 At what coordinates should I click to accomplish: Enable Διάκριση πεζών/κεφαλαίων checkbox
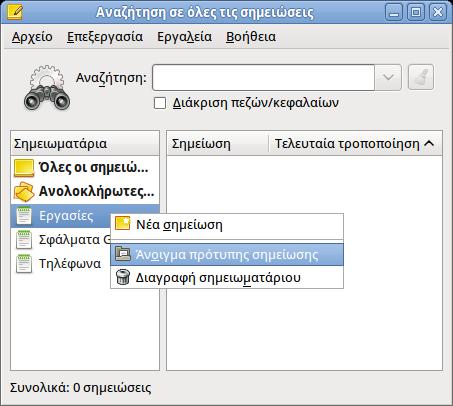(160, 103)
